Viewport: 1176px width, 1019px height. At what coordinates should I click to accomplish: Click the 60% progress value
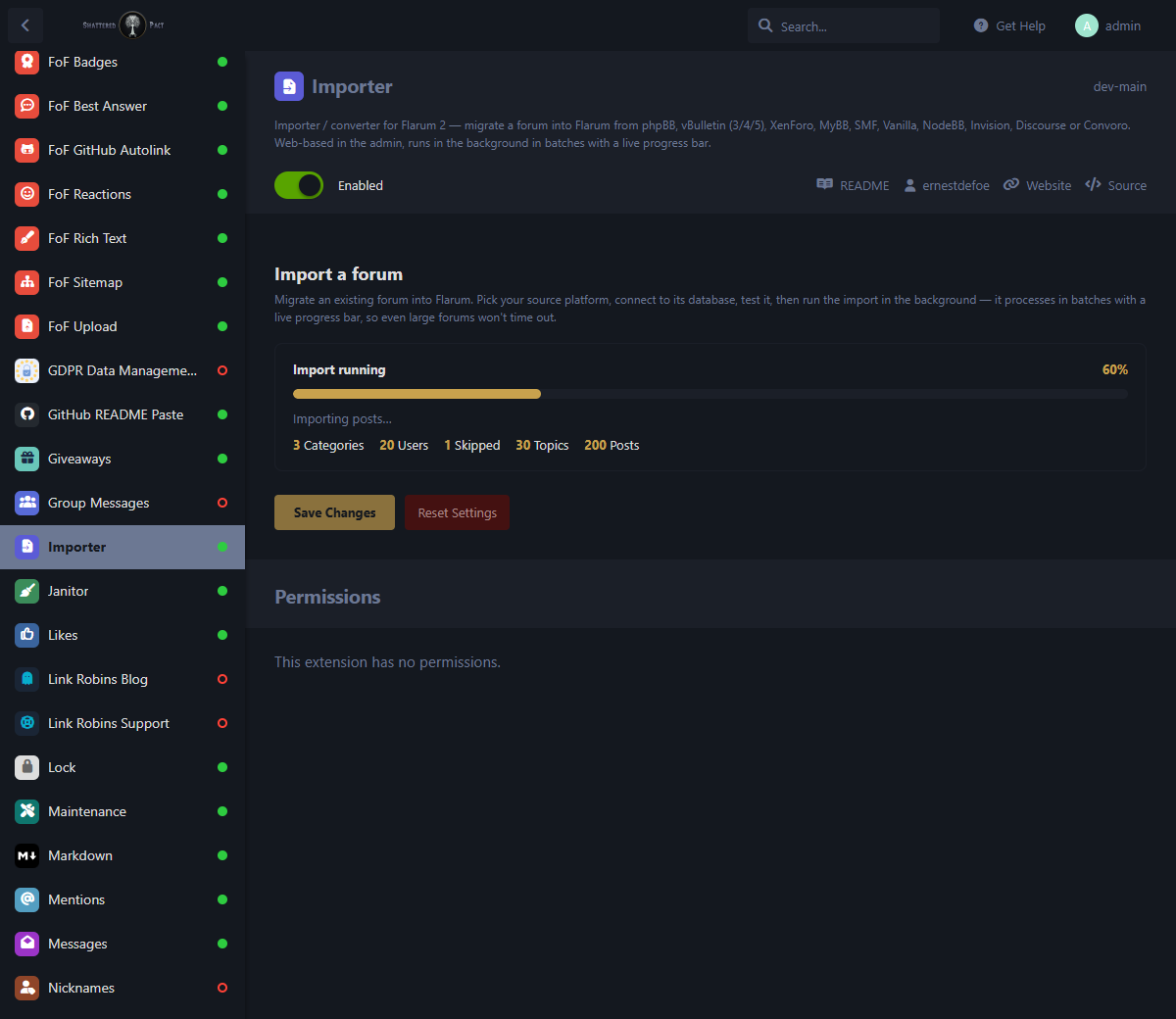[1115, 369]
